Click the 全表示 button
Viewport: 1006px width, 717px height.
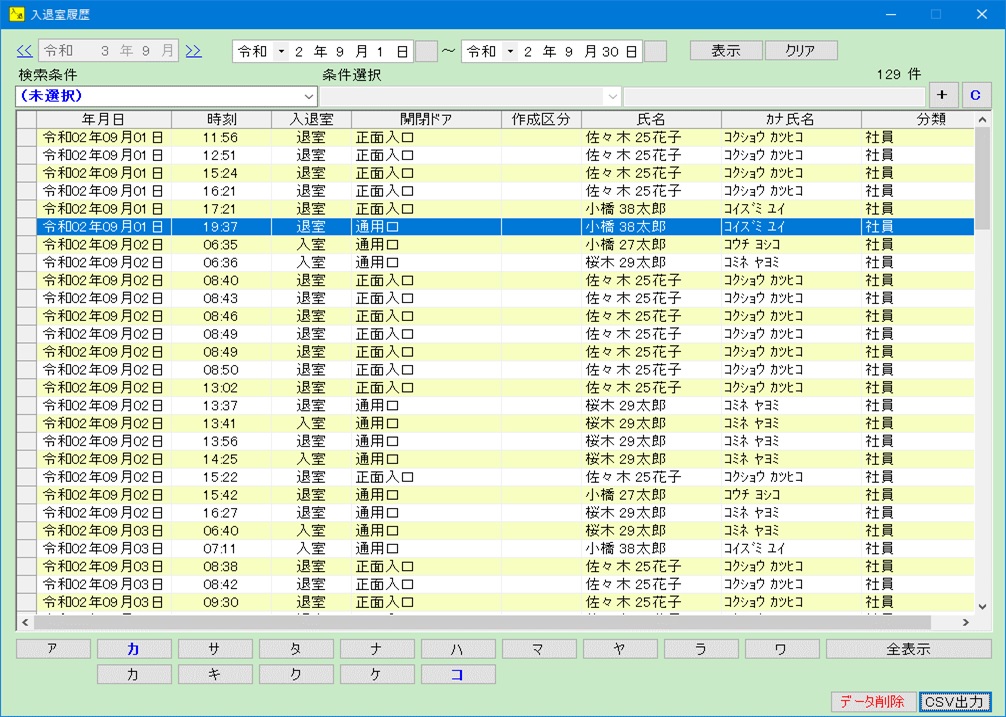[908, 649]
